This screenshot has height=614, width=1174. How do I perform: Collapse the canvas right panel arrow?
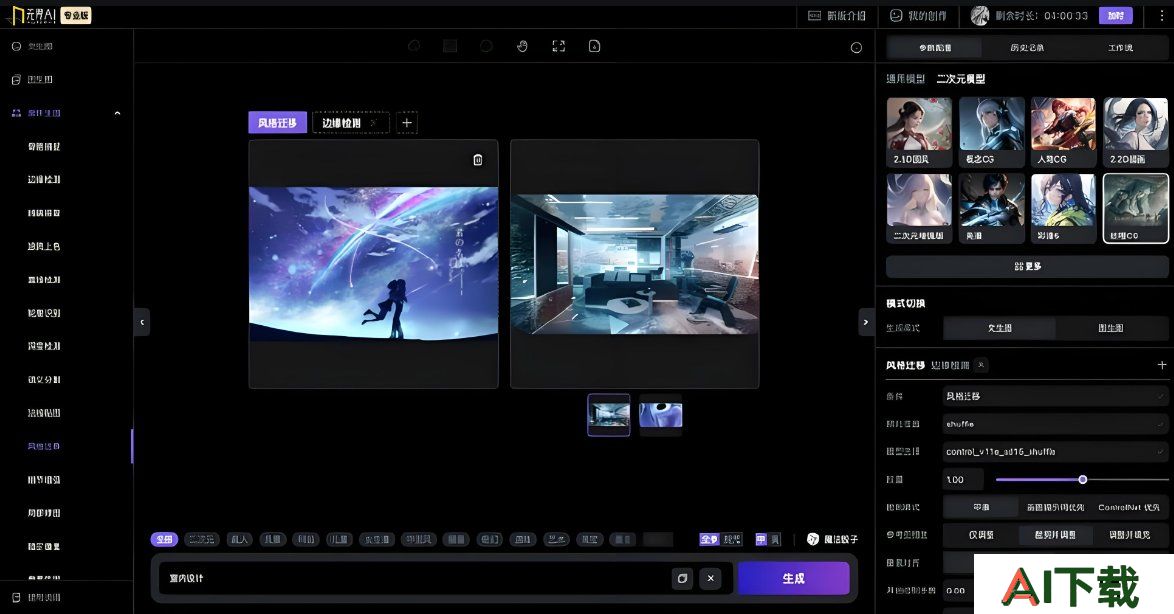(866, 322)
